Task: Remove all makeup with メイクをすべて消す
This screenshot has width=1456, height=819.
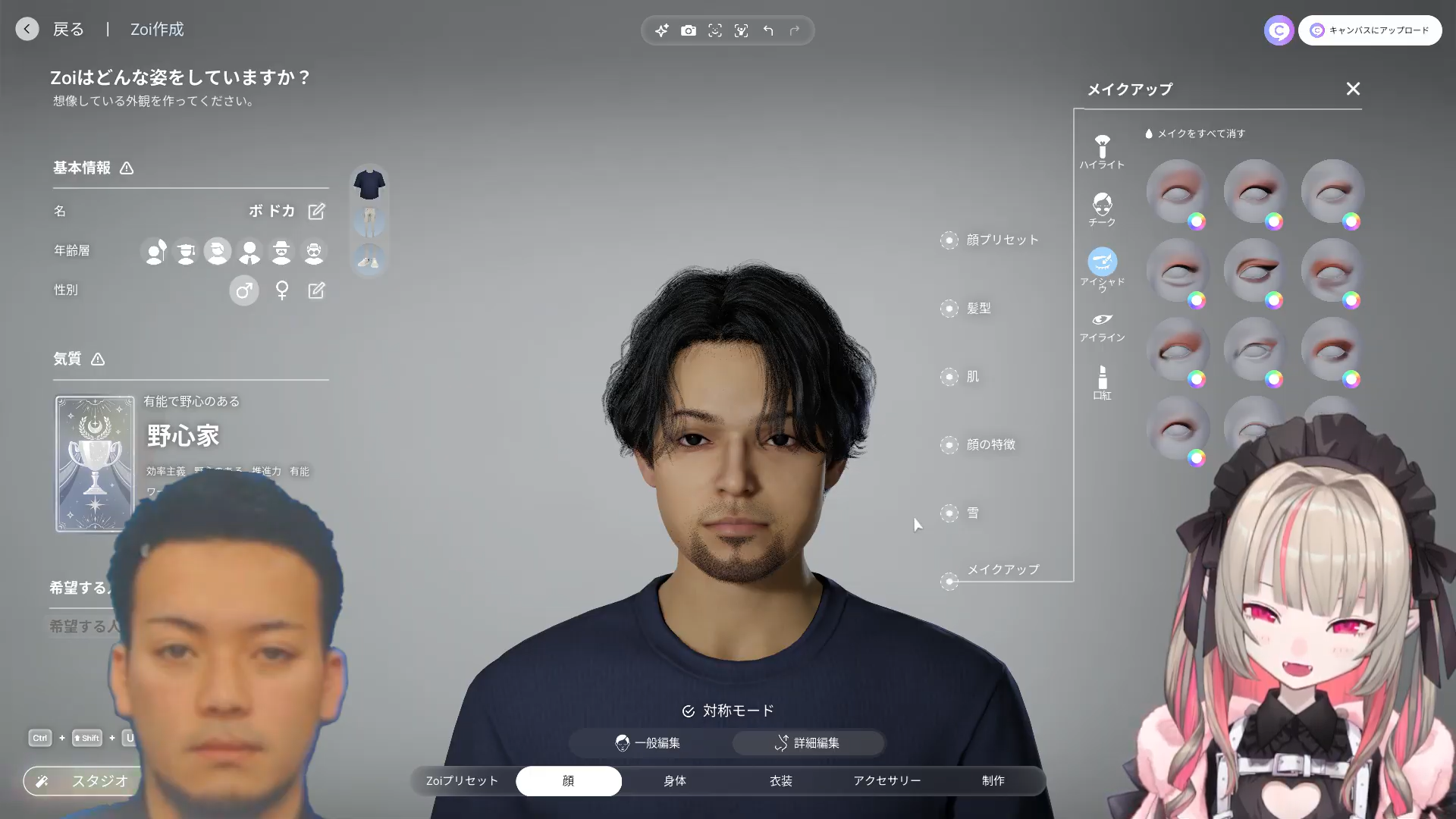Action: pyautogui.click(x=1195, y=133)
